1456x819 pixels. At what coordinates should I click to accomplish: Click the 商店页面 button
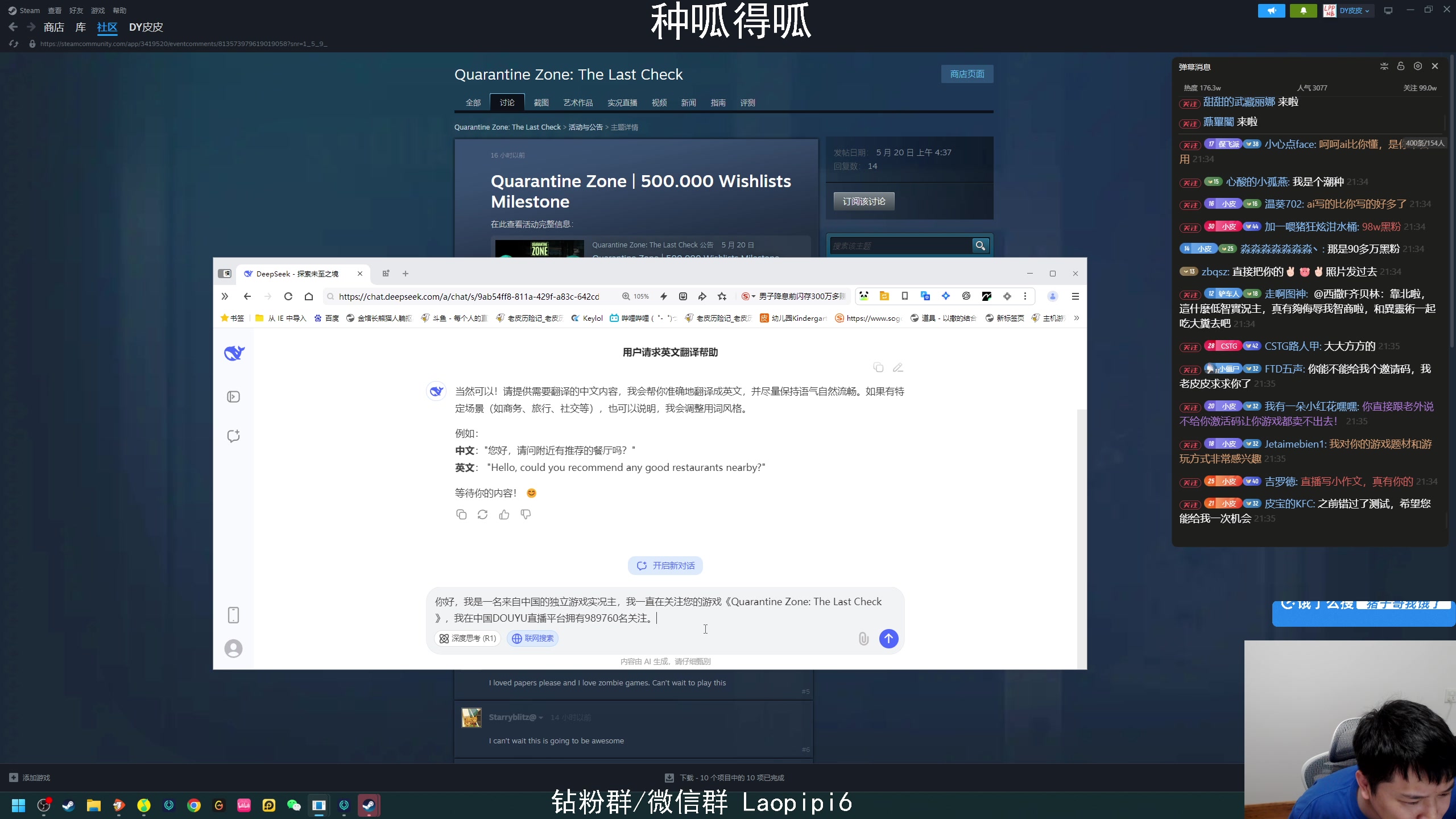pyautogui.click(x=967, y=74)
